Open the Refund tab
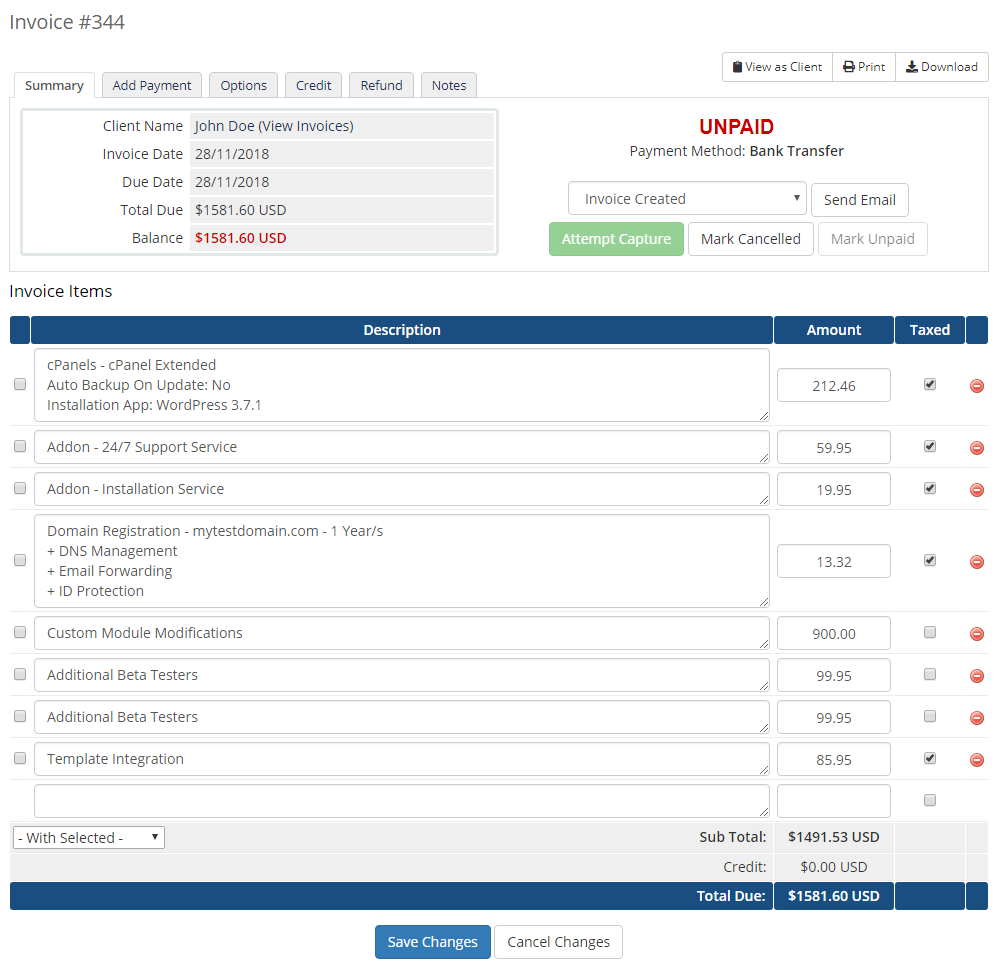The height and width of the screenshot is (966, 999). point(381,85)
